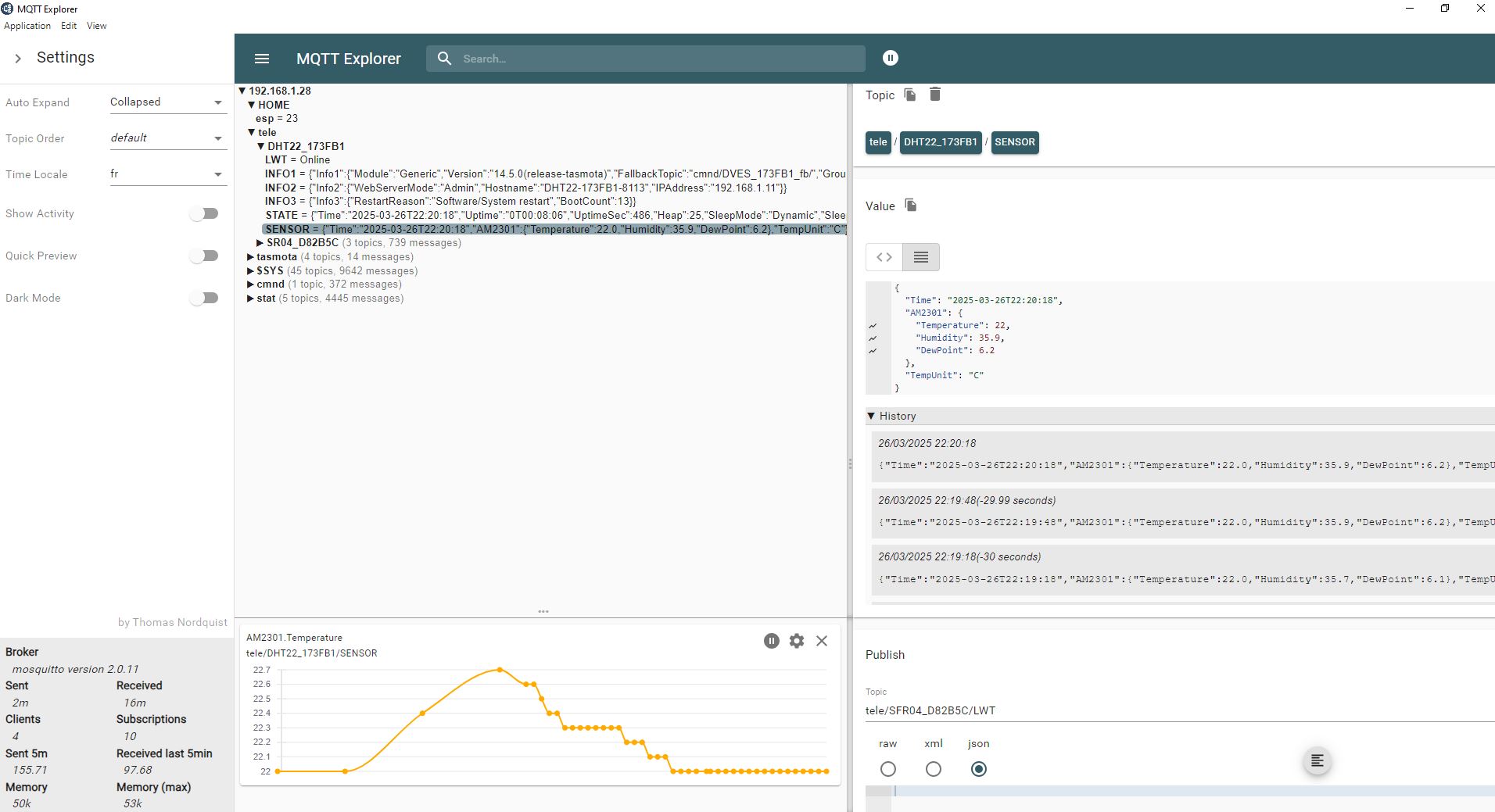Click the publish Topic input field
Viewport: 1495px width, 812px height.
point(1180,710)
